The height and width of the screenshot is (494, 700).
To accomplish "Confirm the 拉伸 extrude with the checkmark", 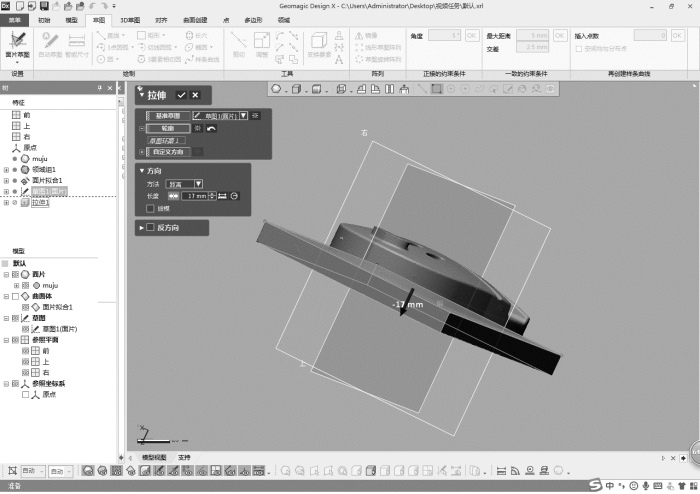I will pos(181,94).
